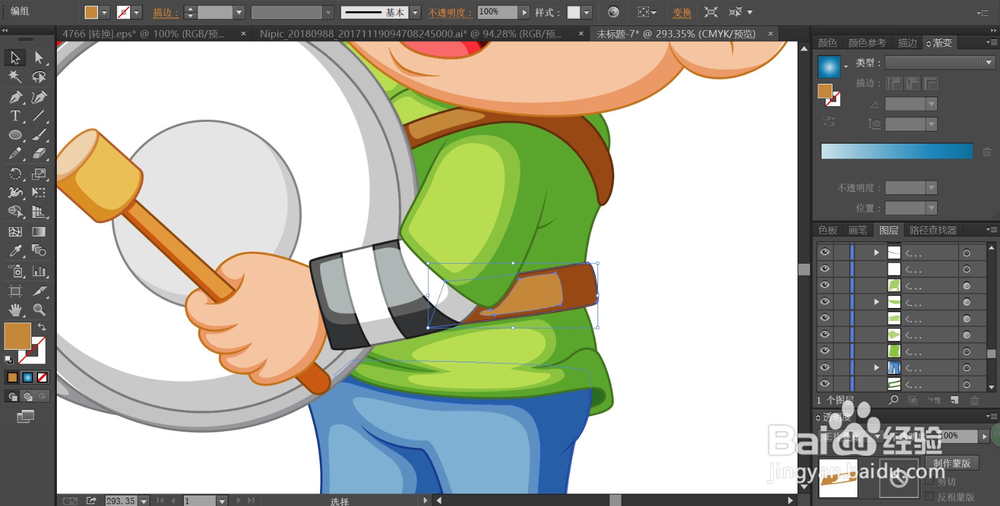Click the large tan fill color swatch
This screenshot has width=1000, height=506.
17,336
